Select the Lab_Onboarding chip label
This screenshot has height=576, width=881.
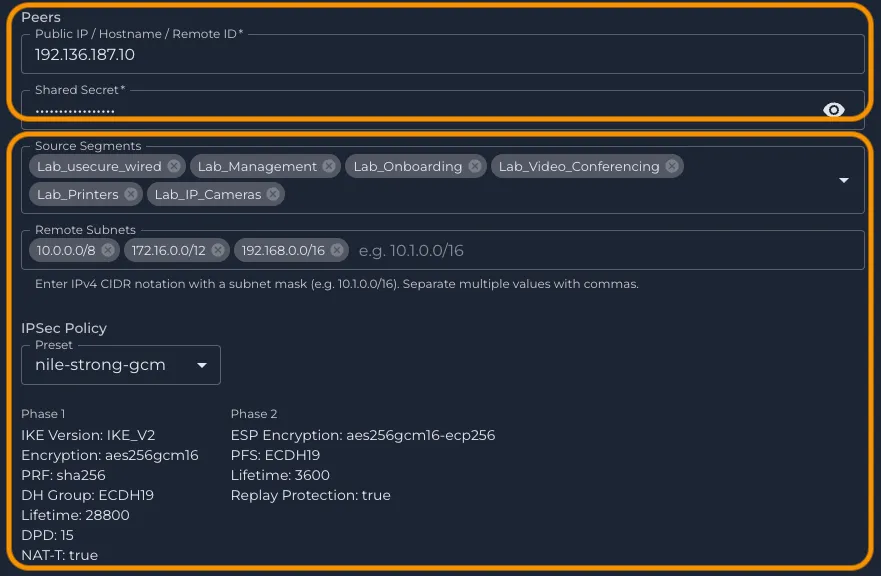point(408,166)
